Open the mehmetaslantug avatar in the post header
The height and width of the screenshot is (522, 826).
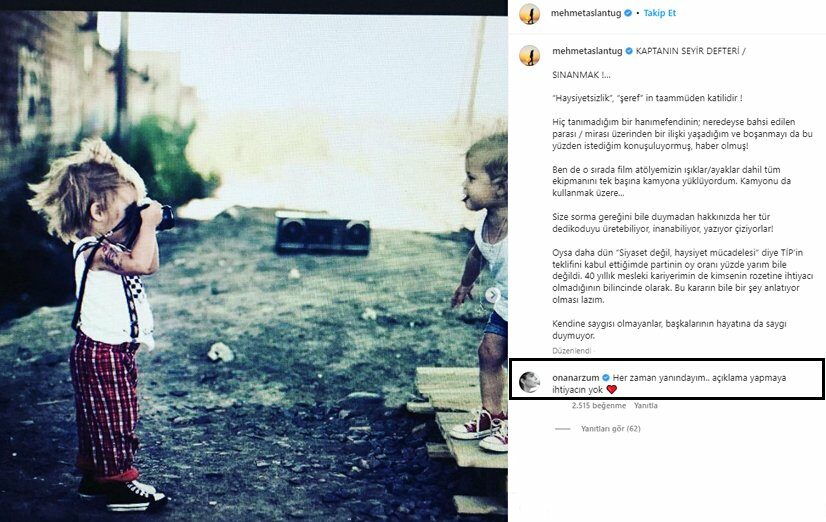click(x=529, y=14)
